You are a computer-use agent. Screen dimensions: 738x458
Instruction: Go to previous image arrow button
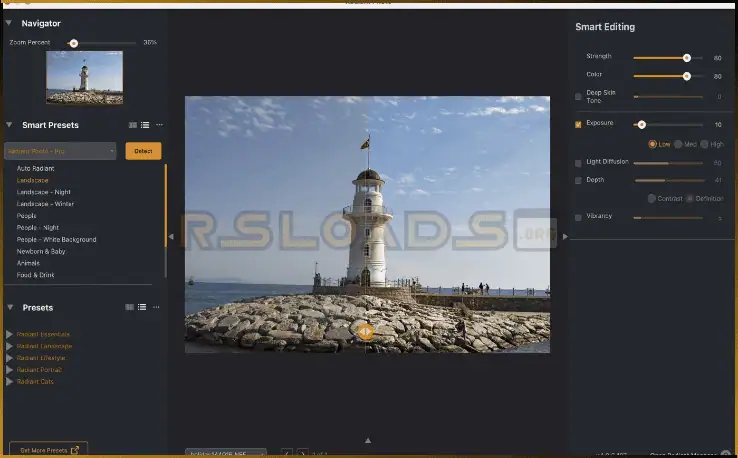[287, 453]
